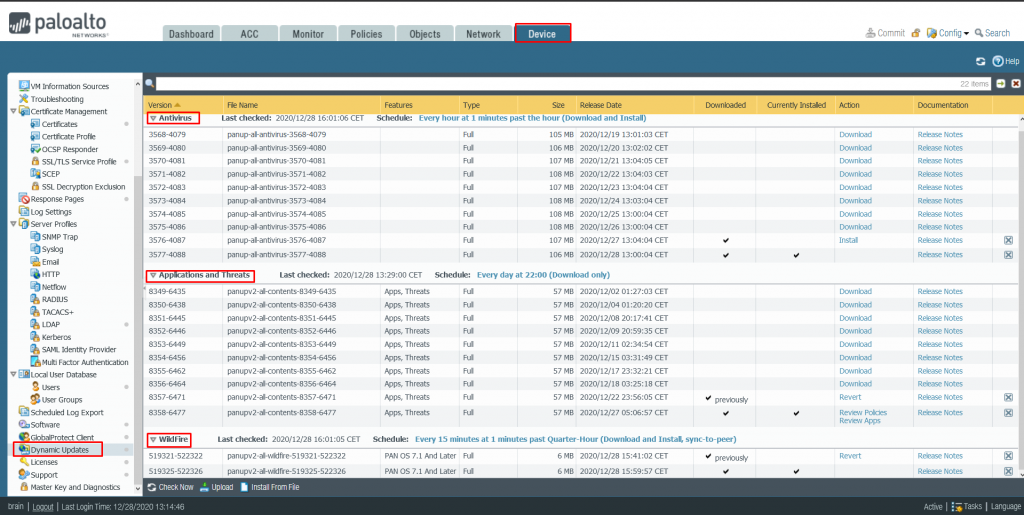The width and height of the screenshot is (1024, 515).
Task: Click the Upload button
Action: [216, 487]
